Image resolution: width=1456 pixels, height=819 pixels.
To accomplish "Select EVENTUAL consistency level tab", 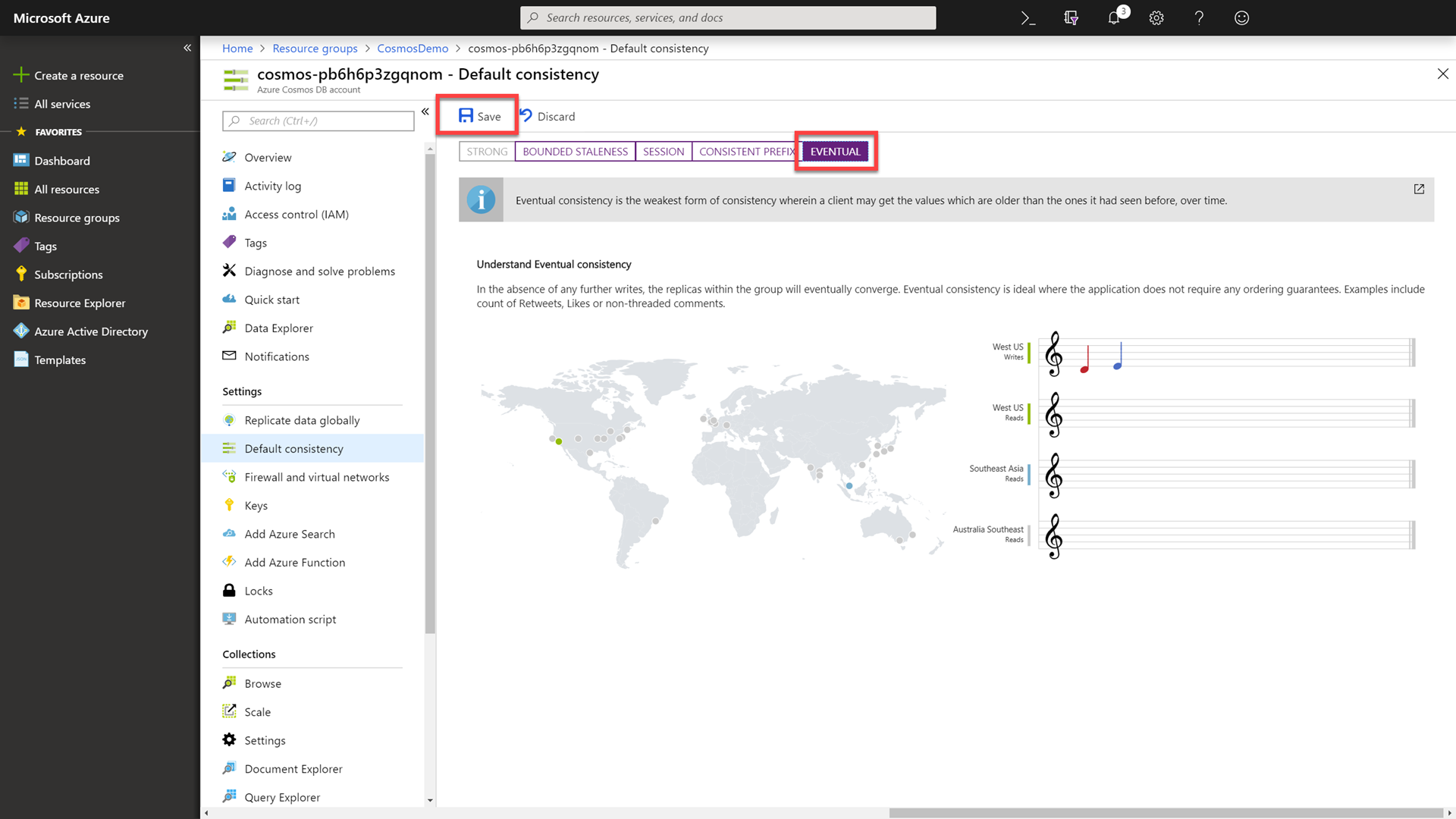I will coord(835,151).
